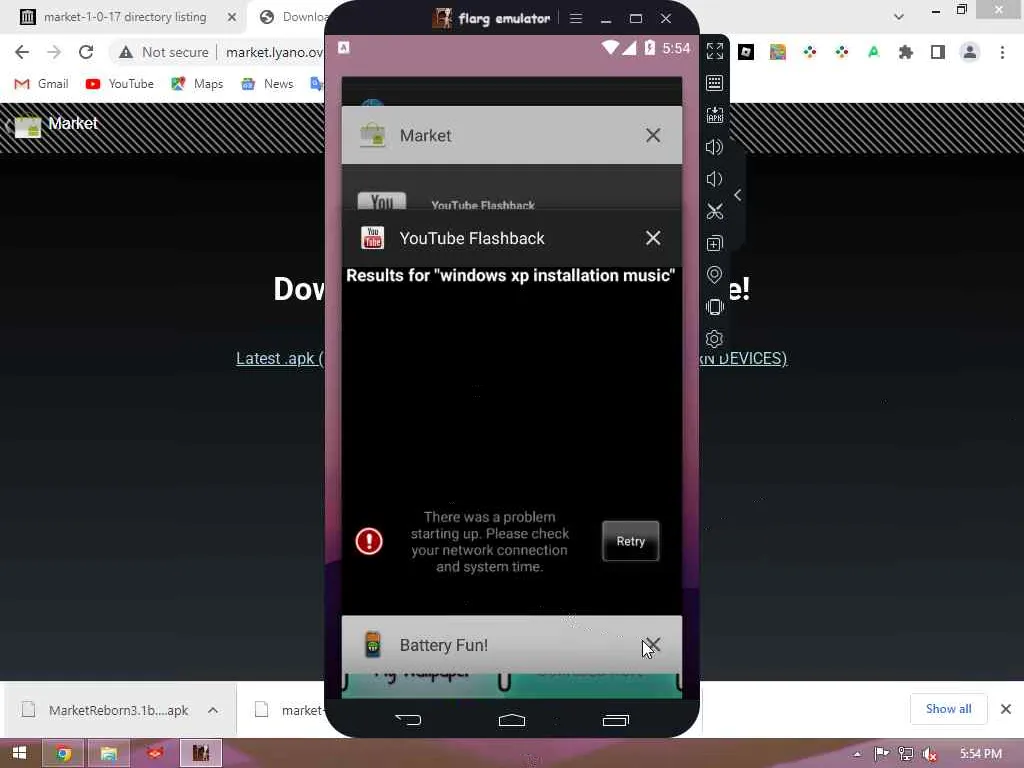Click the Not secure site warning
1024x768 pixels.
pos(164,52)
